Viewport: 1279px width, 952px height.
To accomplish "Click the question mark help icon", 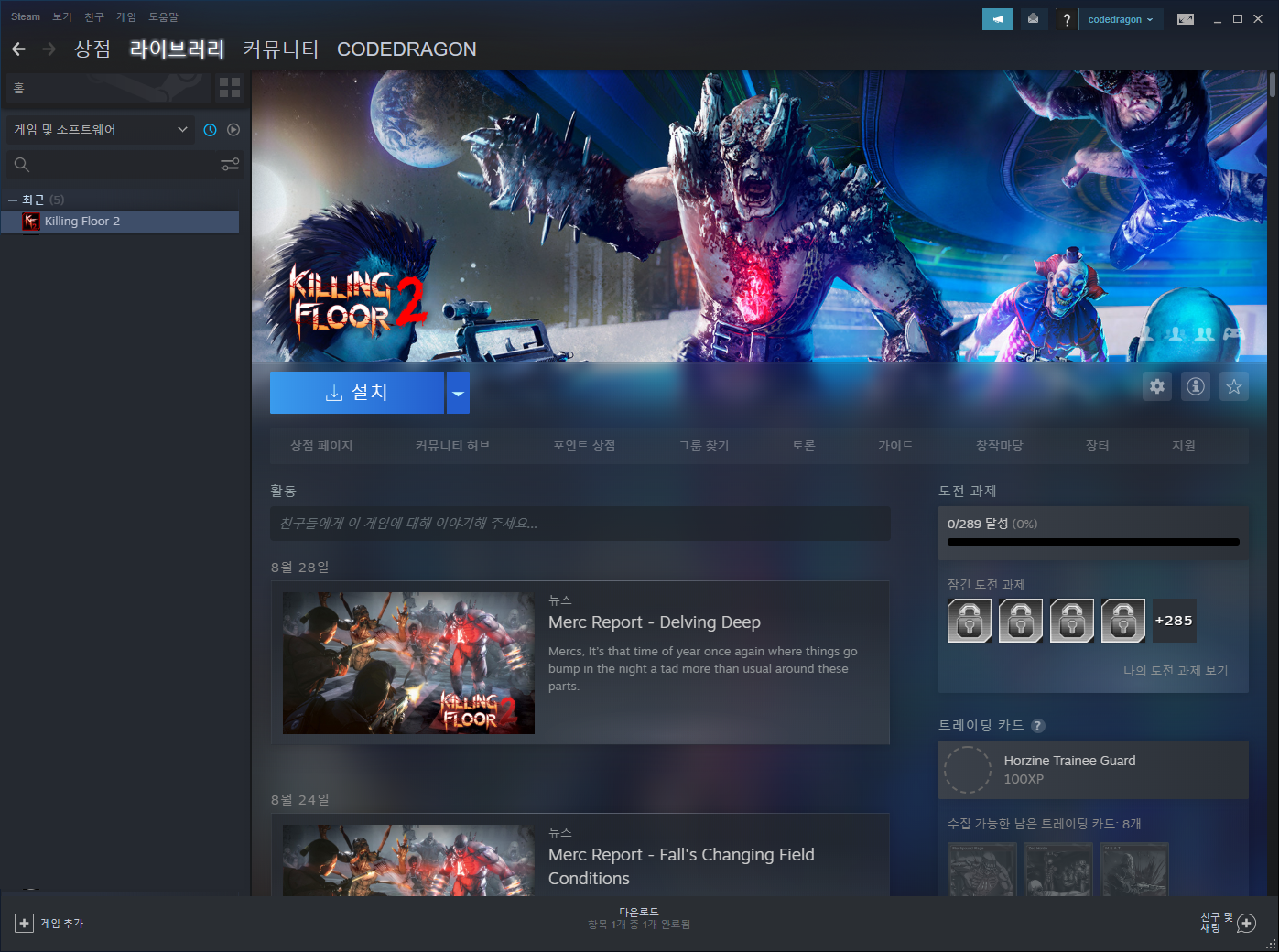I will [1066, 19].
